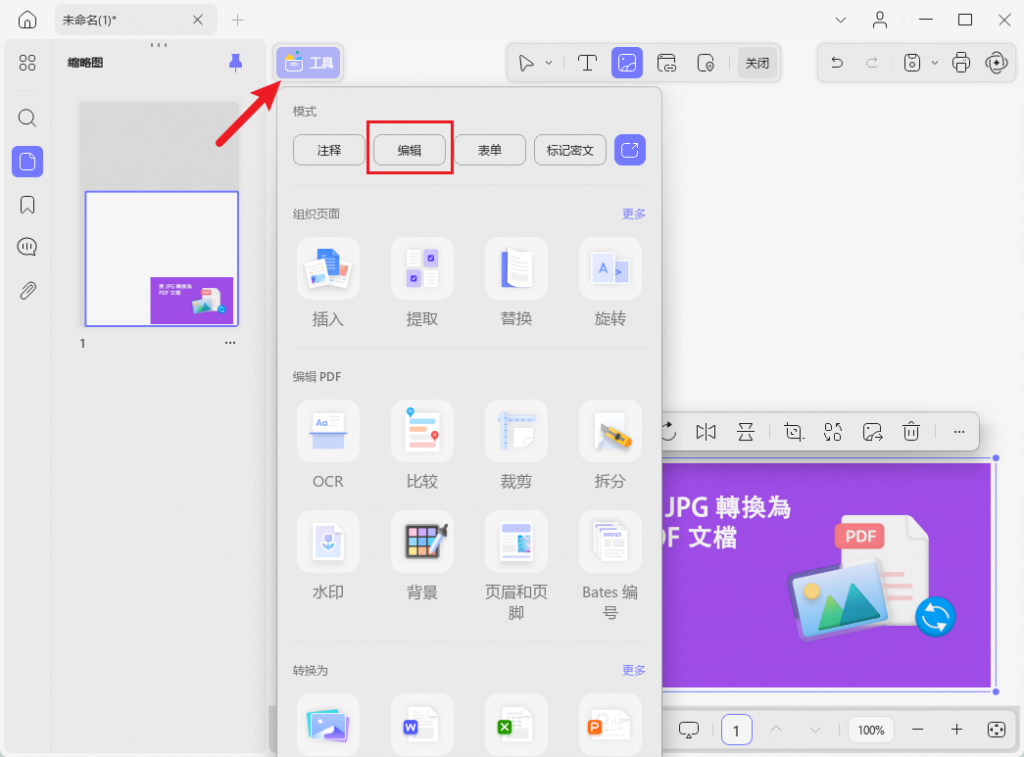
Task: Convert to Excel icon under 转换为
Action: [x=516, y=724]
